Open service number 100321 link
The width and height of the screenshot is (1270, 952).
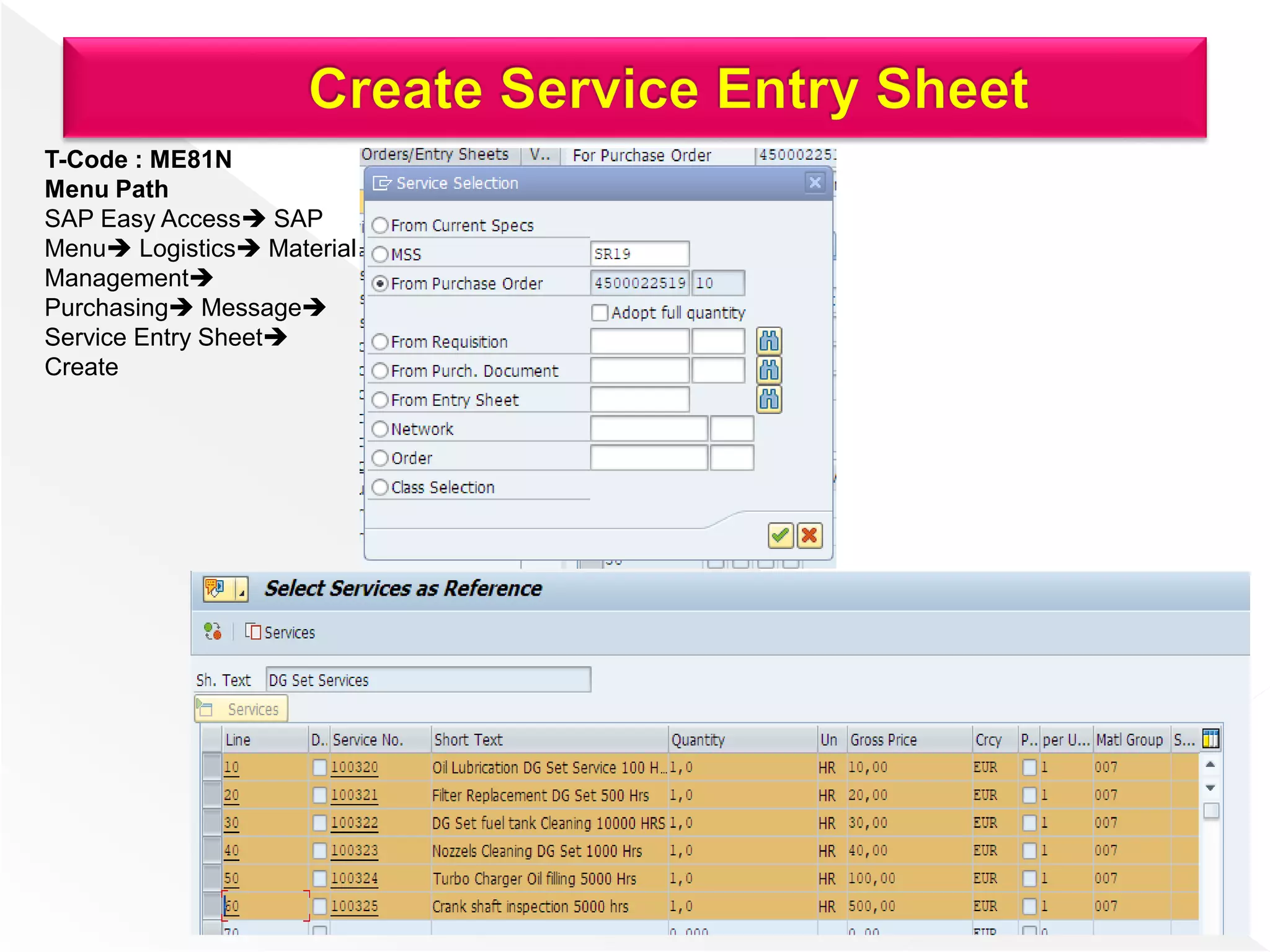[x=354, y=795]
